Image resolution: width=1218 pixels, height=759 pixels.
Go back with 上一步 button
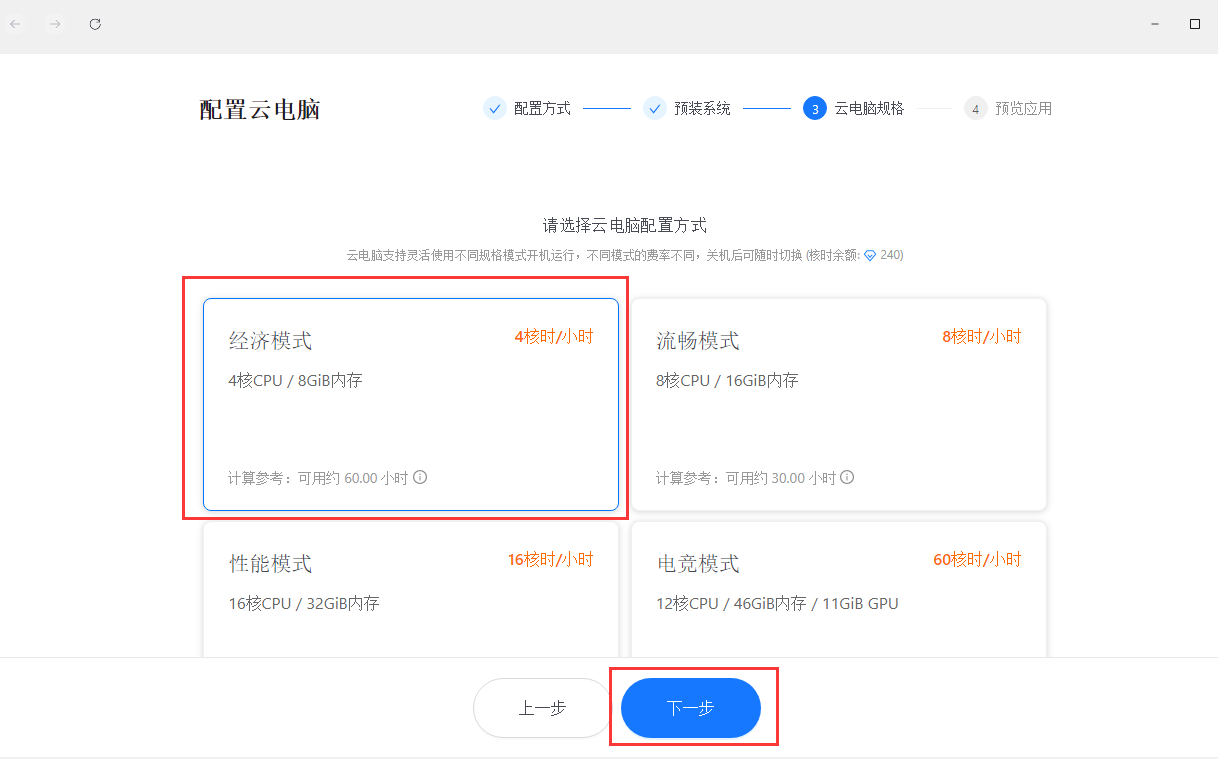tap(542, 708)
